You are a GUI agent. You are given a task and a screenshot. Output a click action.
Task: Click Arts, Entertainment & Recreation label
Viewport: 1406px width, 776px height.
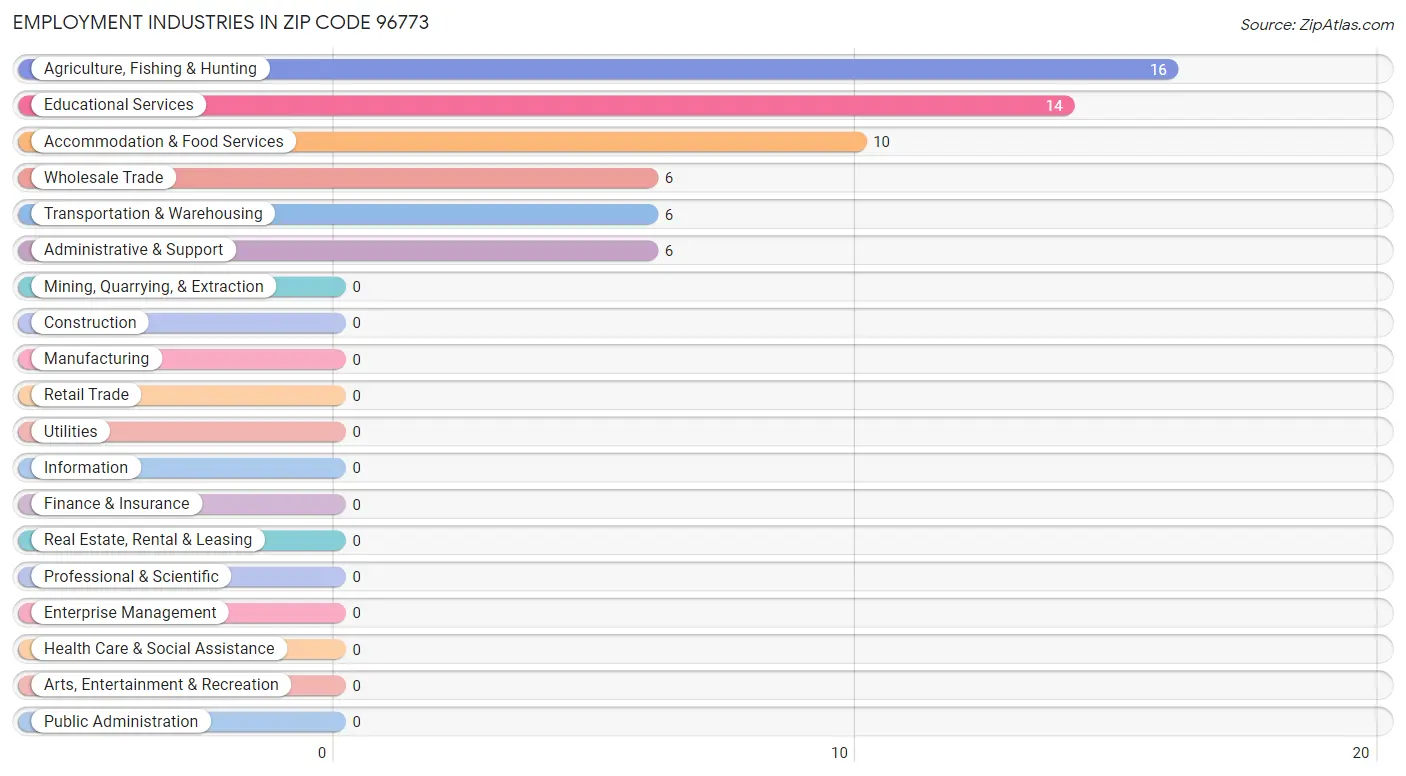(x=161, y=685)
